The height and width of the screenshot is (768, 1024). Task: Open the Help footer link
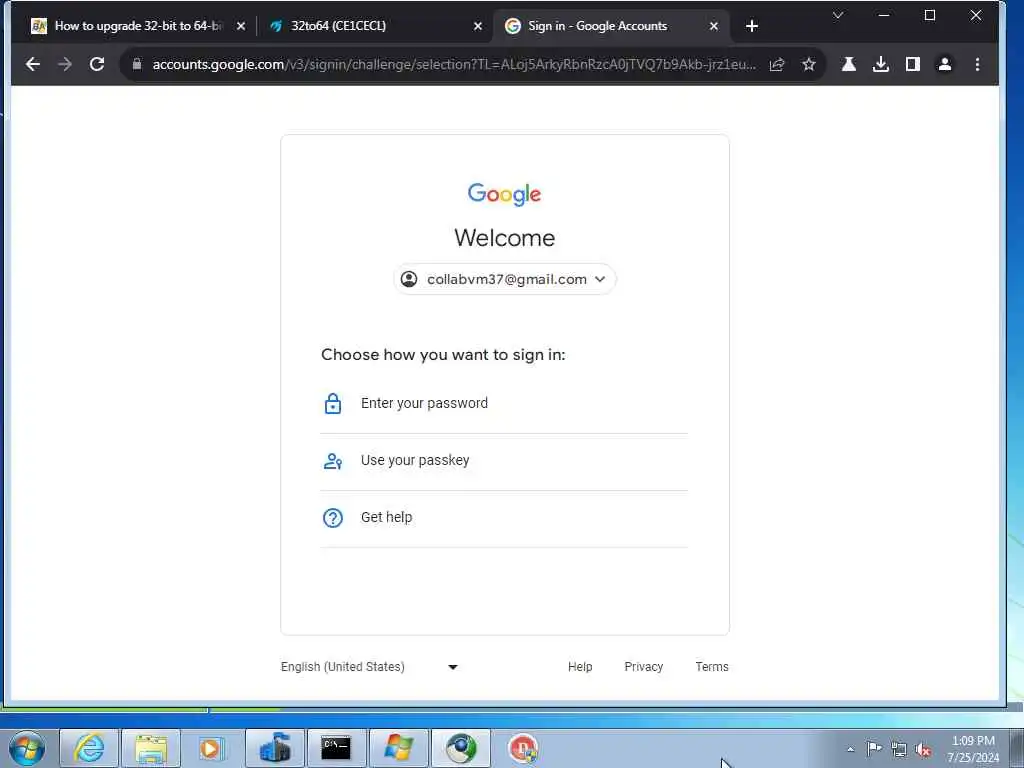tap(580, 667)
